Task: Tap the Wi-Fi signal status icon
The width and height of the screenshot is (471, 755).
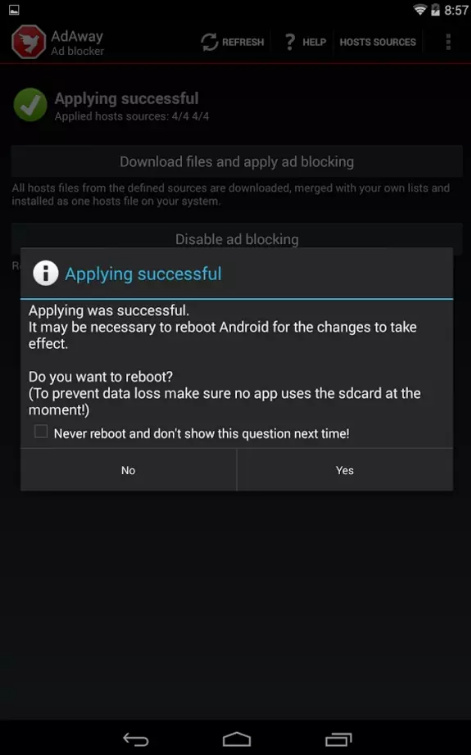Action: coord(420,10)
